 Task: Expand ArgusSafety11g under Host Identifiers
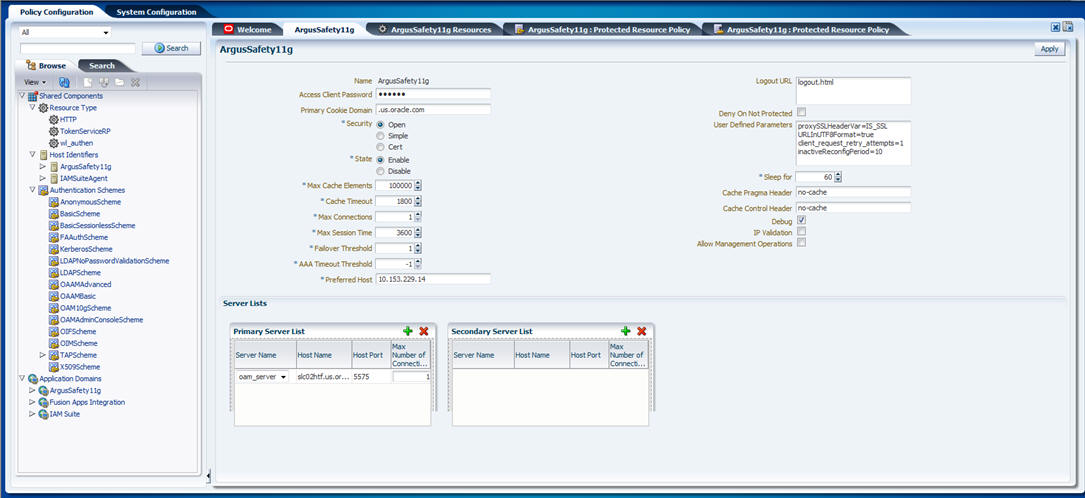(x=43, y=167)
